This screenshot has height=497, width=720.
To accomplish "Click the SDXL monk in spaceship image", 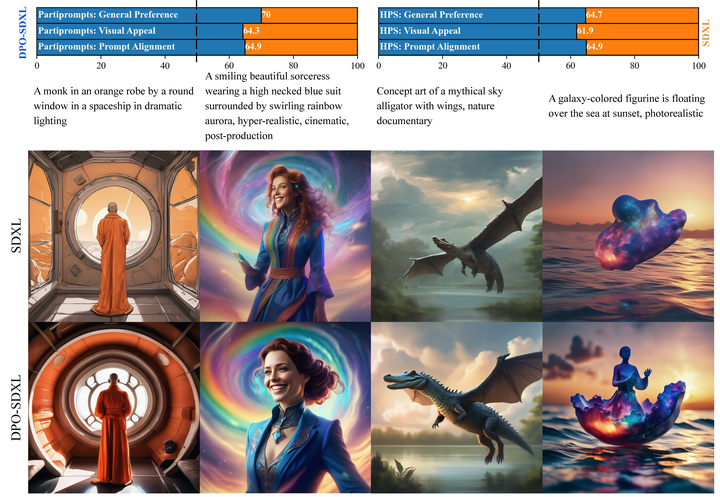I will [114, 236].
